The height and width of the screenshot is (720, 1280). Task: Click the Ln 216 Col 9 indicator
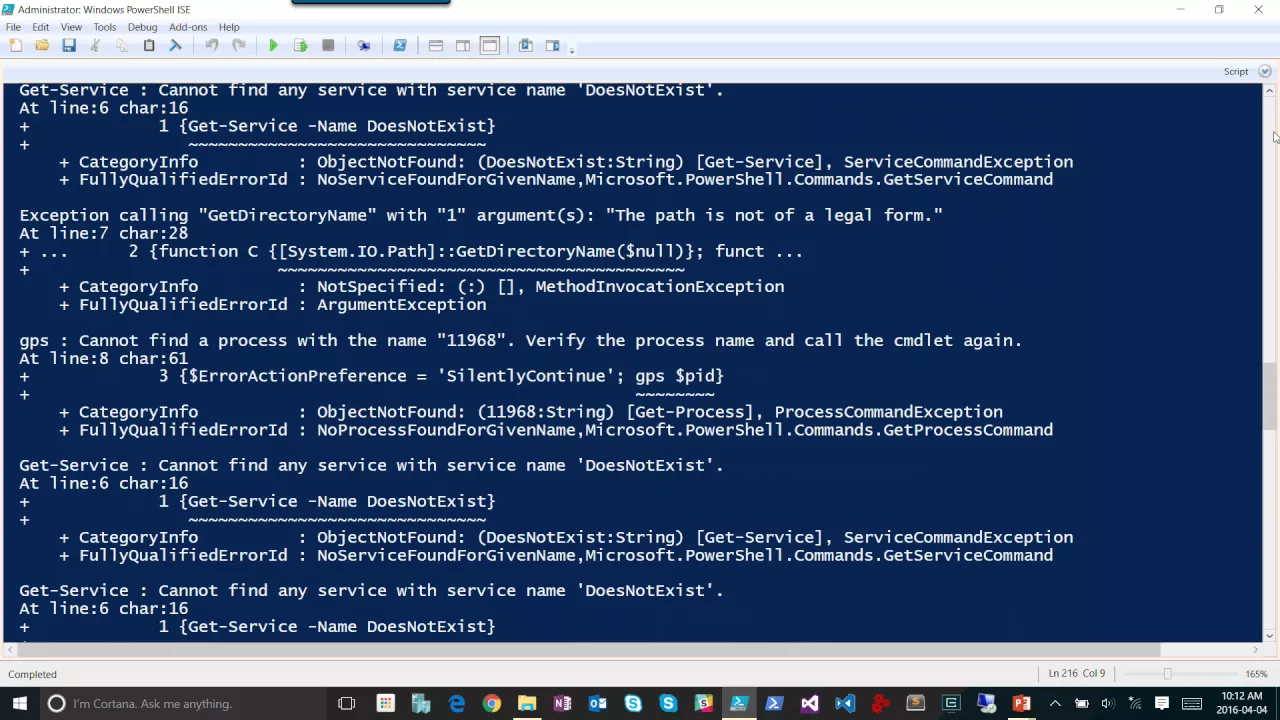(x=1076, y=674)
